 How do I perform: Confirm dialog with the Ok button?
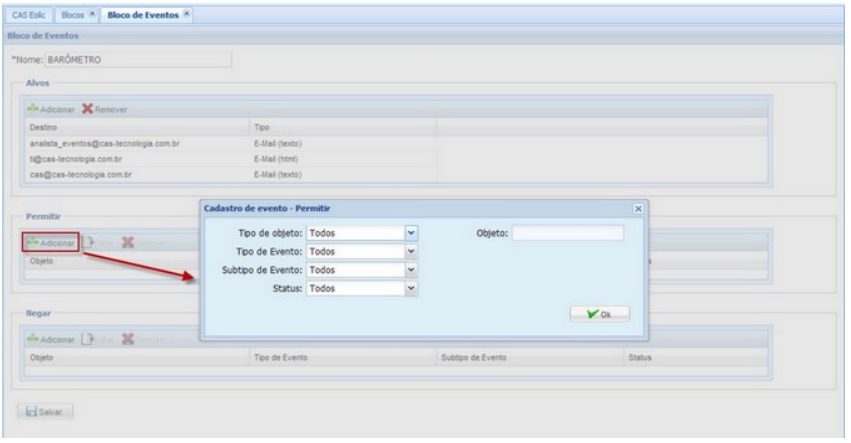click(598, 314)
